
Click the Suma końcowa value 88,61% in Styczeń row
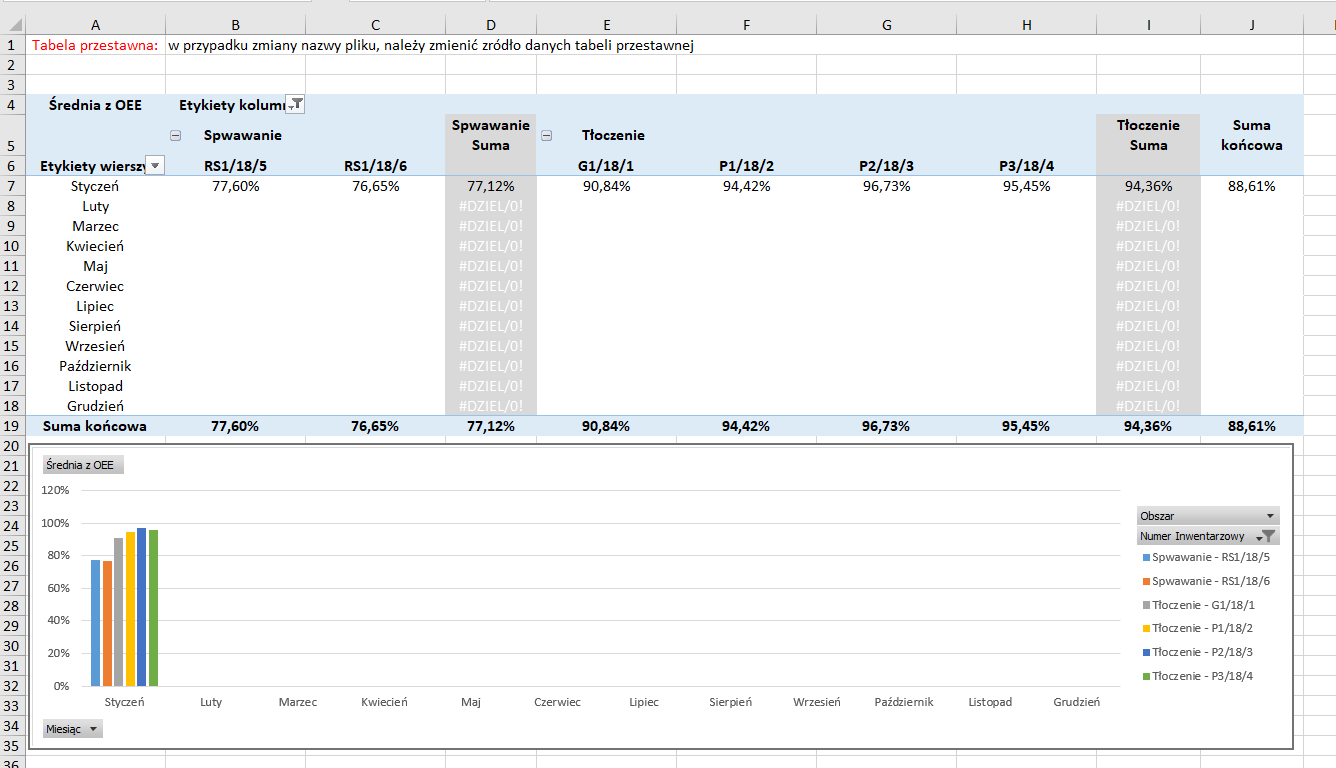[x=1251, y=186]
